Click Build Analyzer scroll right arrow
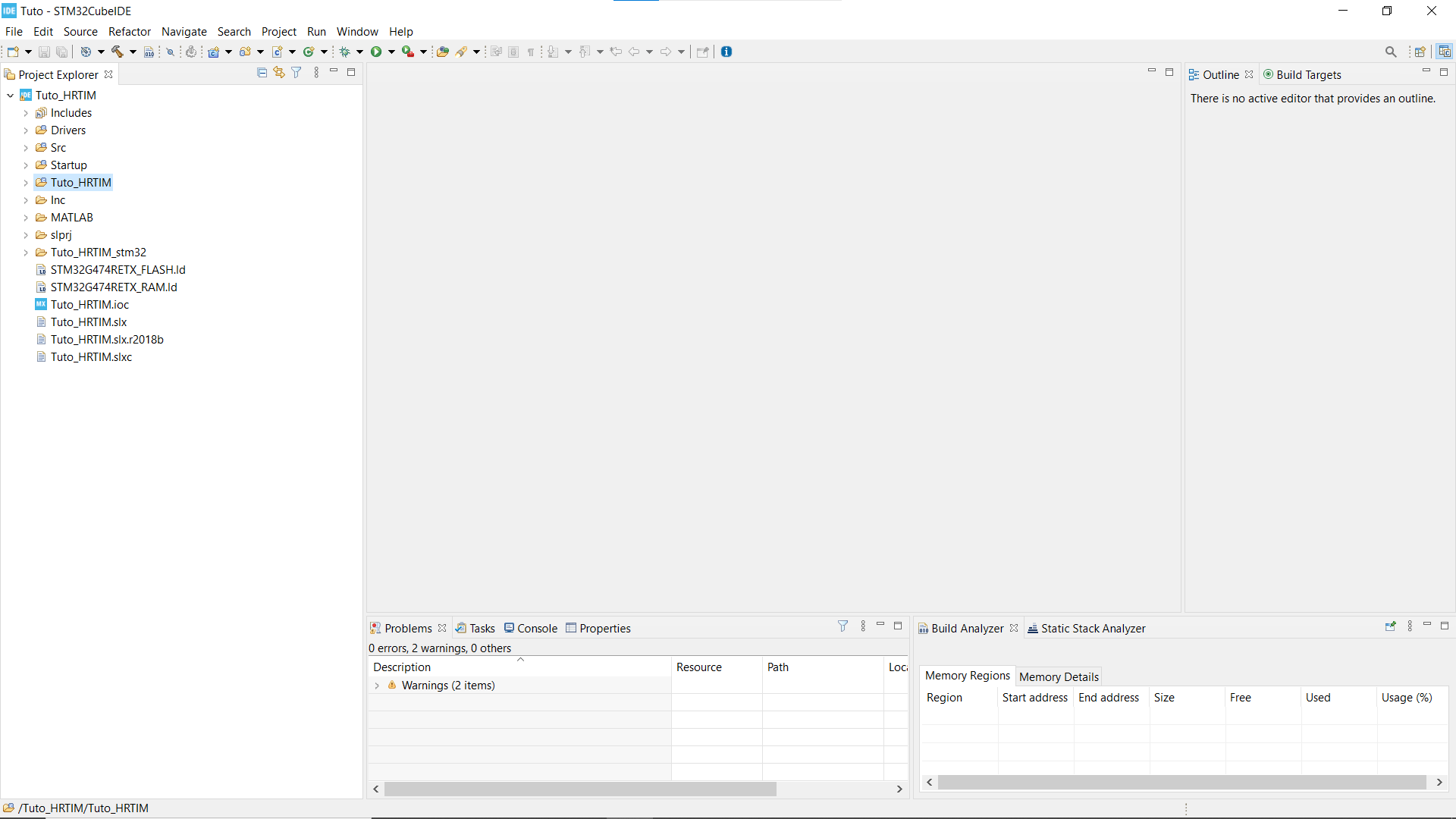Viewport: 1456px width, 819px height. (1439, 782)
